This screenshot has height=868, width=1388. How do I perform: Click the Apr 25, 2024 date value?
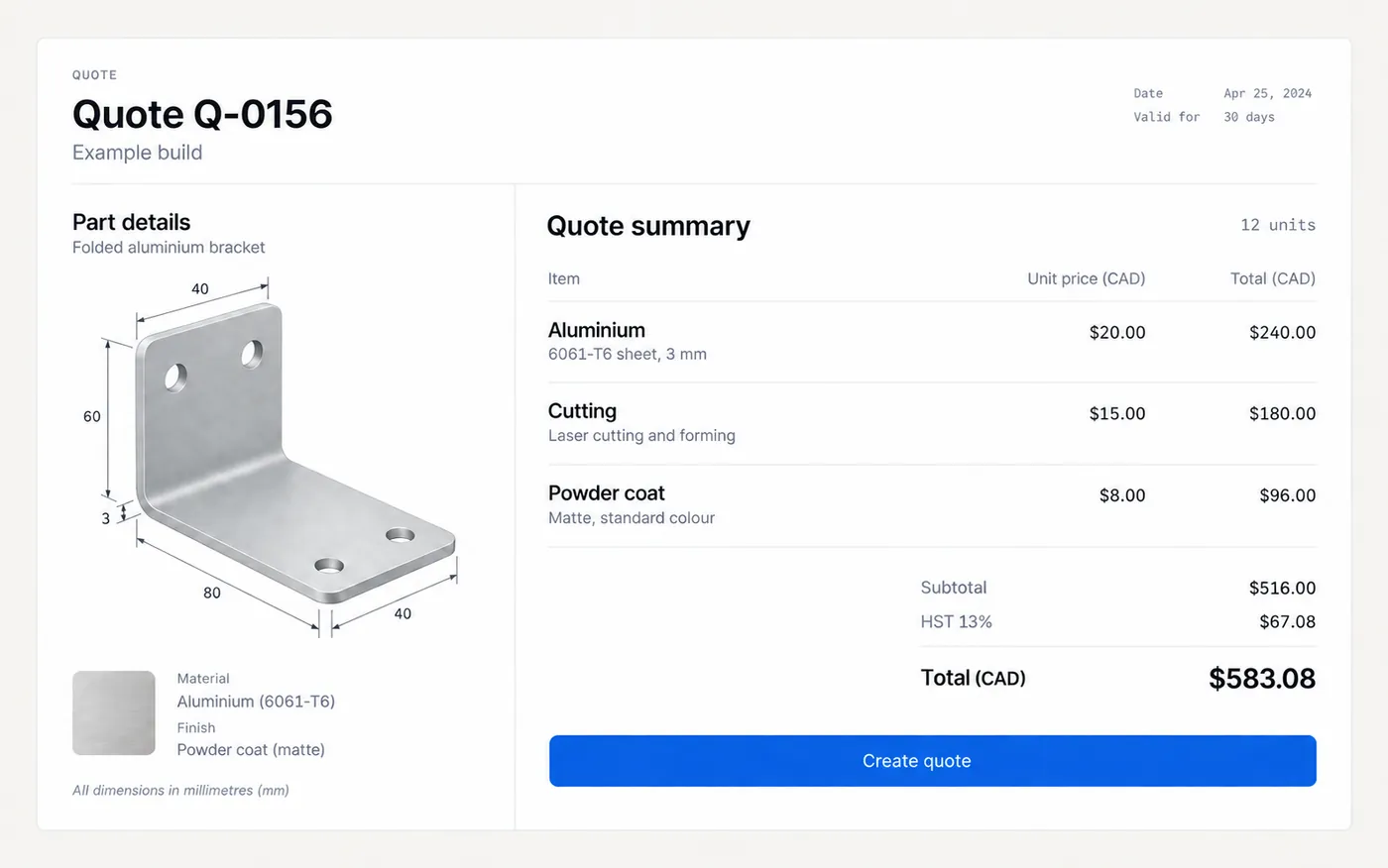coord(1267,93)
